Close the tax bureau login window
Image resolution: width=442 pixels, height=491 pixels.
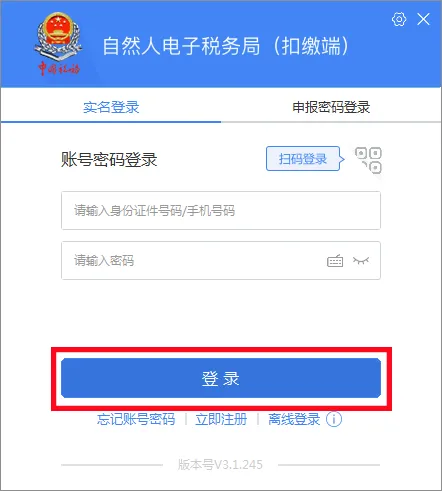(423, 19)
